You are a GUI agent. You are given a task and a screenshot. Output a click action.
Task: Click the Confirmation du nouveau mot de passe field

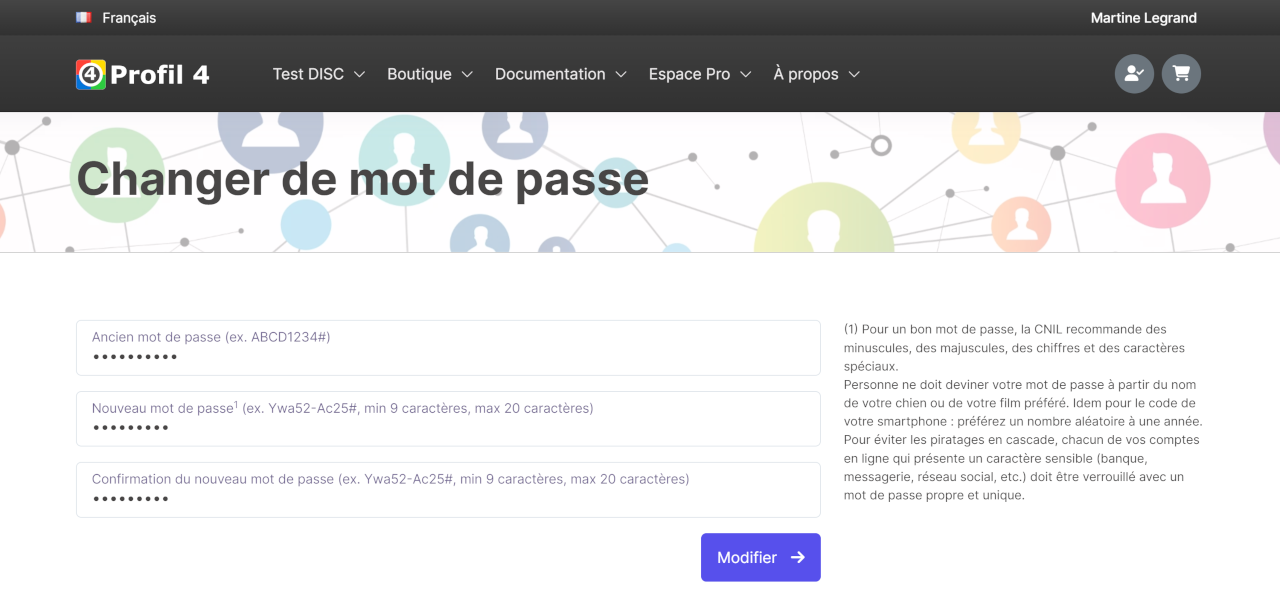[x=448, y=498]
